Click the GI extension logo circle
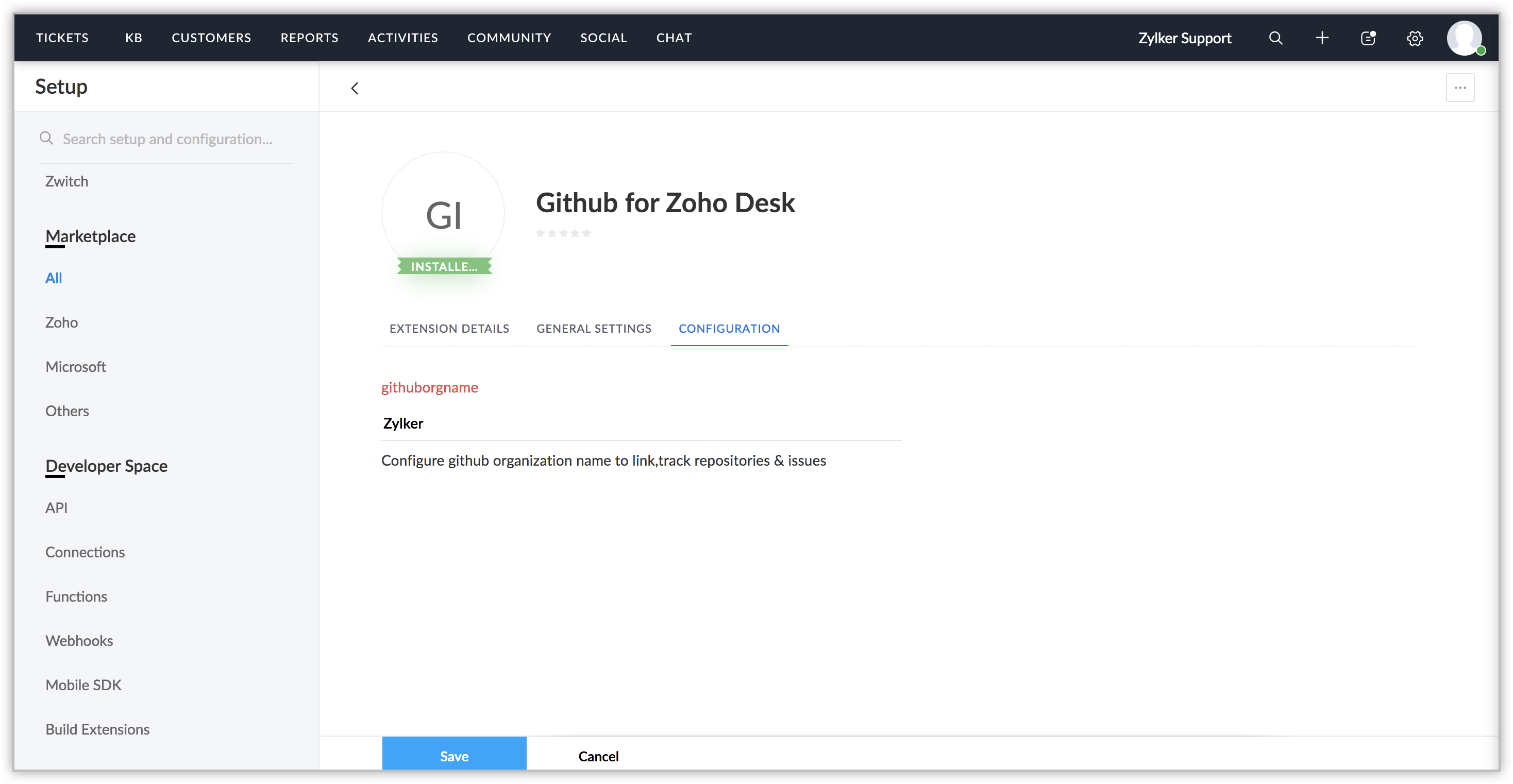 tap(444, 214)
